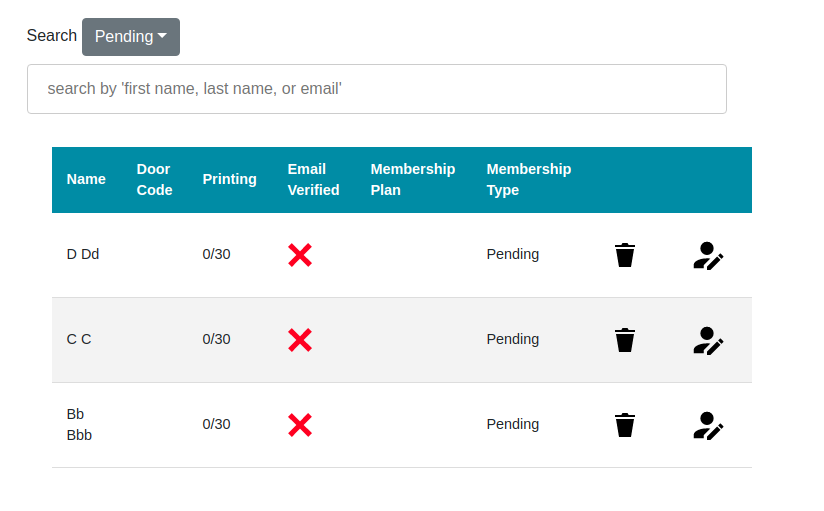Image resolution: width=824 pixels, height=511 pixels.
Task: Open the Pending filter dropdown
Action: coord(131,37)
